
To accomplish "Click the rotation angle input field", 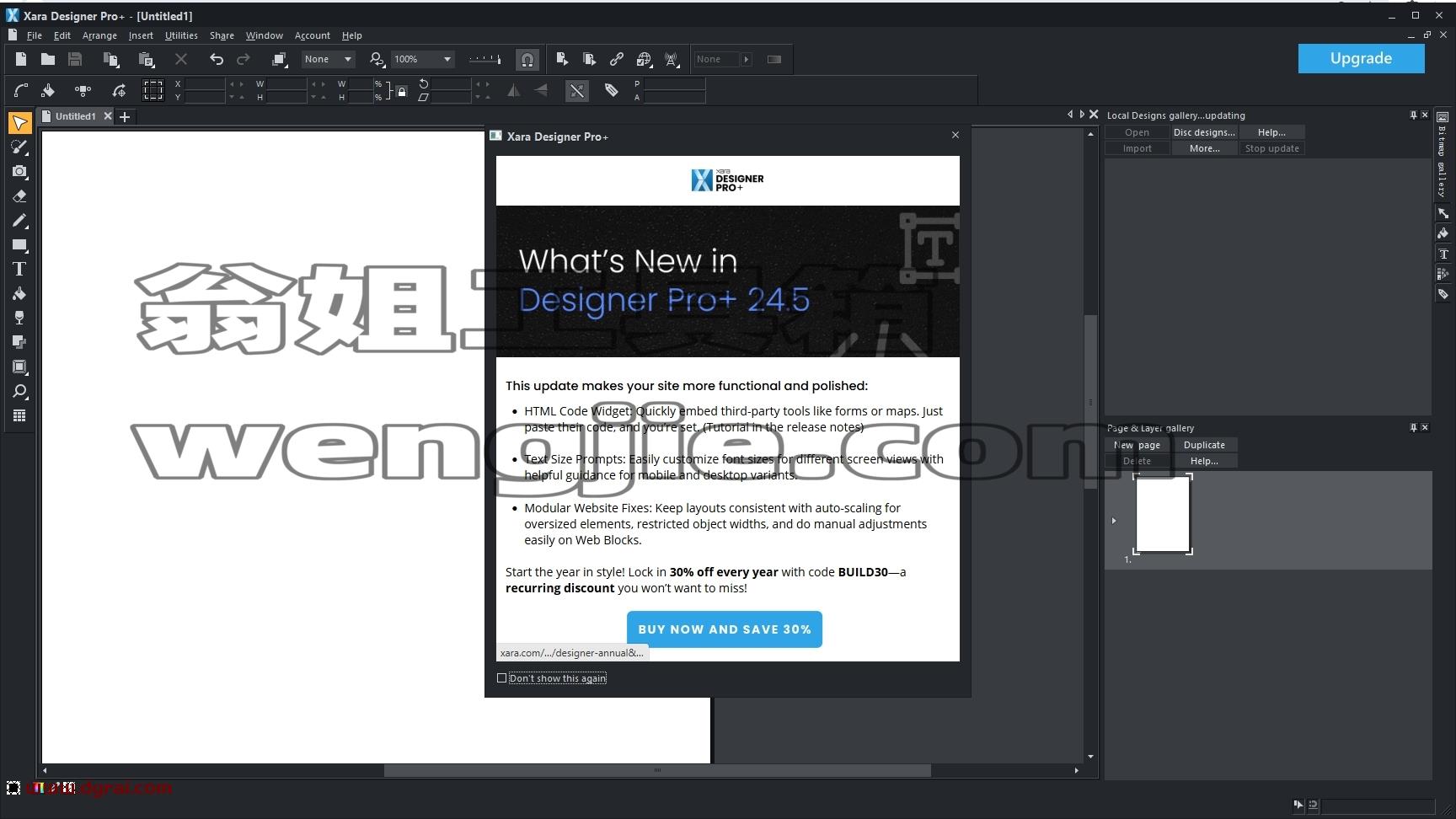I will (451, 84).
